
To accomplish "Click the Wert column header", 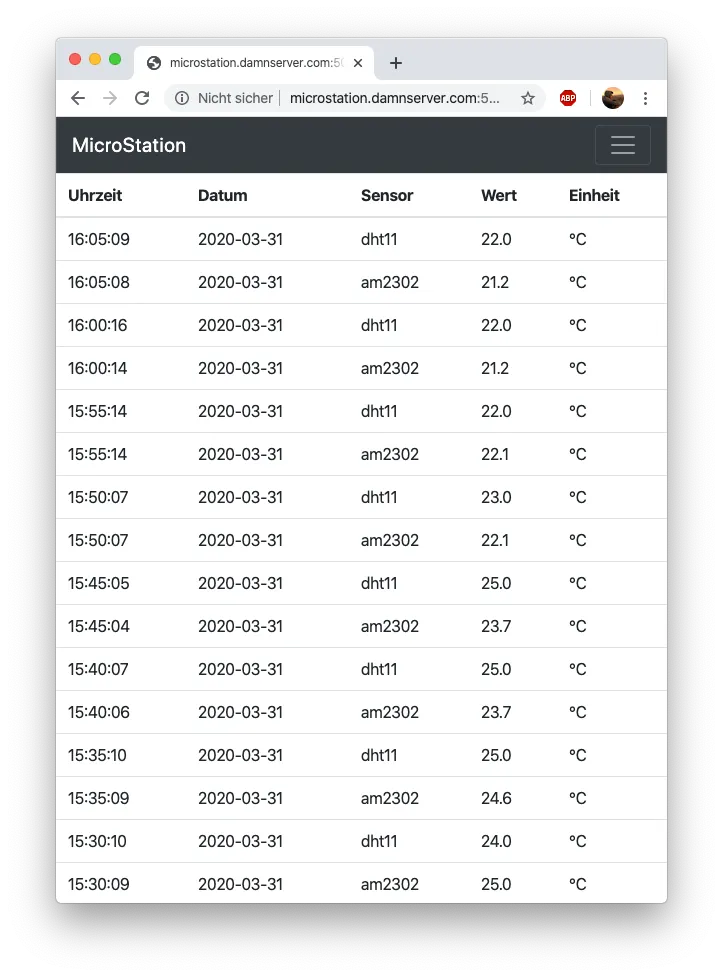I will pyautogui.click(x=499, y=195).
